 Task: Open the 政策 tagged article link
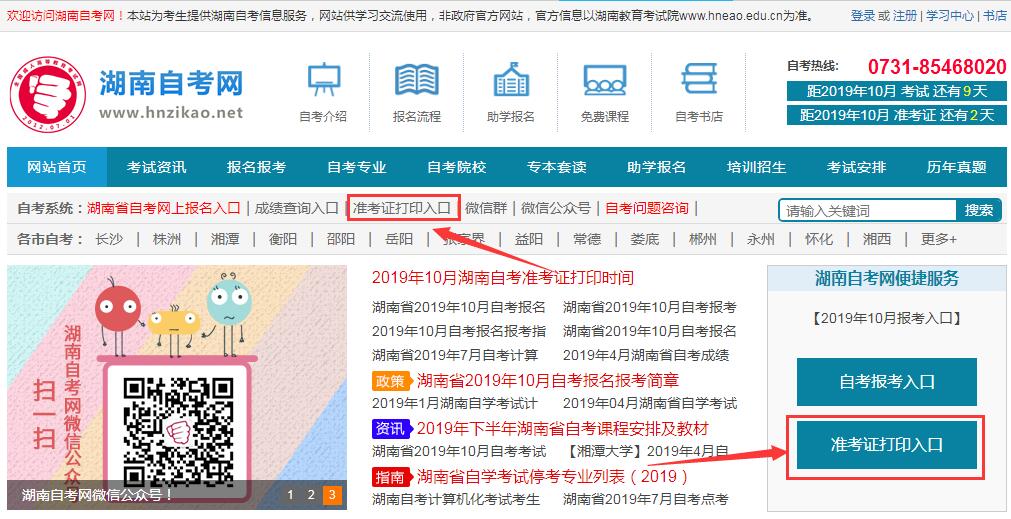pyautogui.click(x=547, y=380)
